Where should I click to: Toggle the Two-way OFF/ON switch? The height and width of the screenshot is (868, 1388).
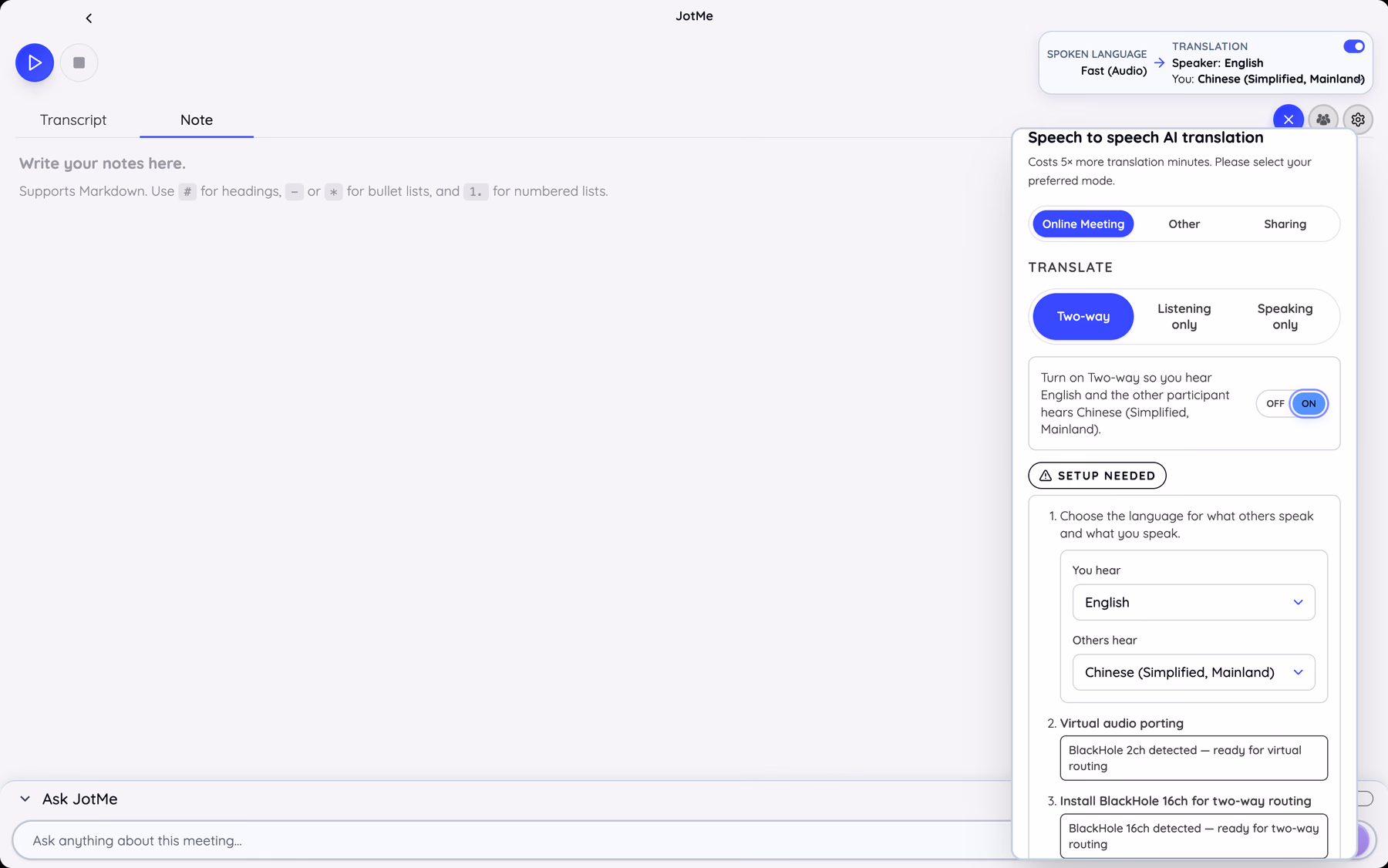click(x=1292, y=403)
